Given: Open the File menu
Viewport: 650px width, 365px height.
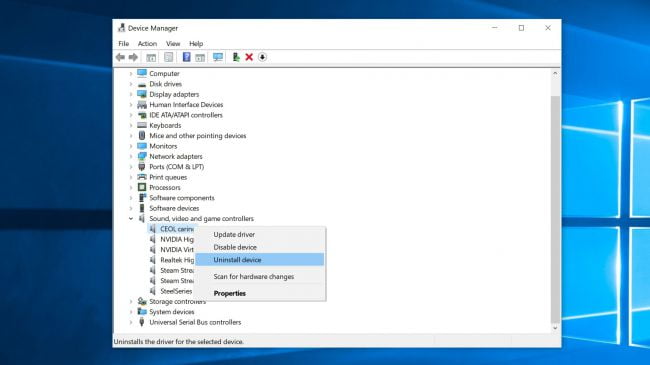Looking at the screenshot, I should click(x=124, y=44).
